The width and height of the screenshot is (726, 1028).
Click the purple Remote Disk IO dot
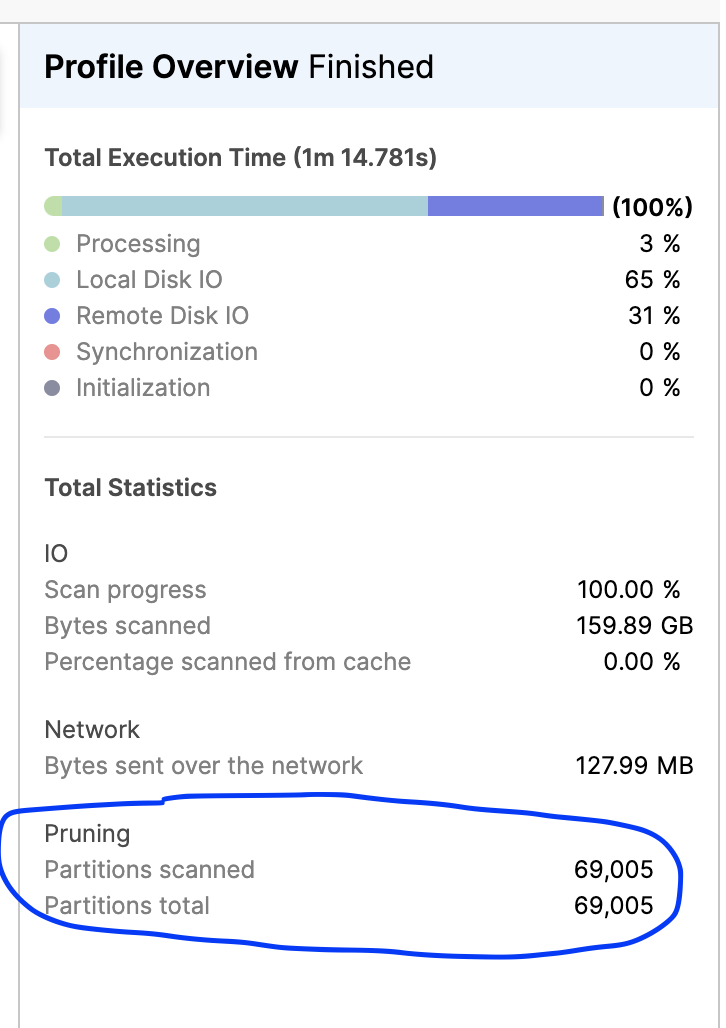pyautogui.click(x=52, y=316)
